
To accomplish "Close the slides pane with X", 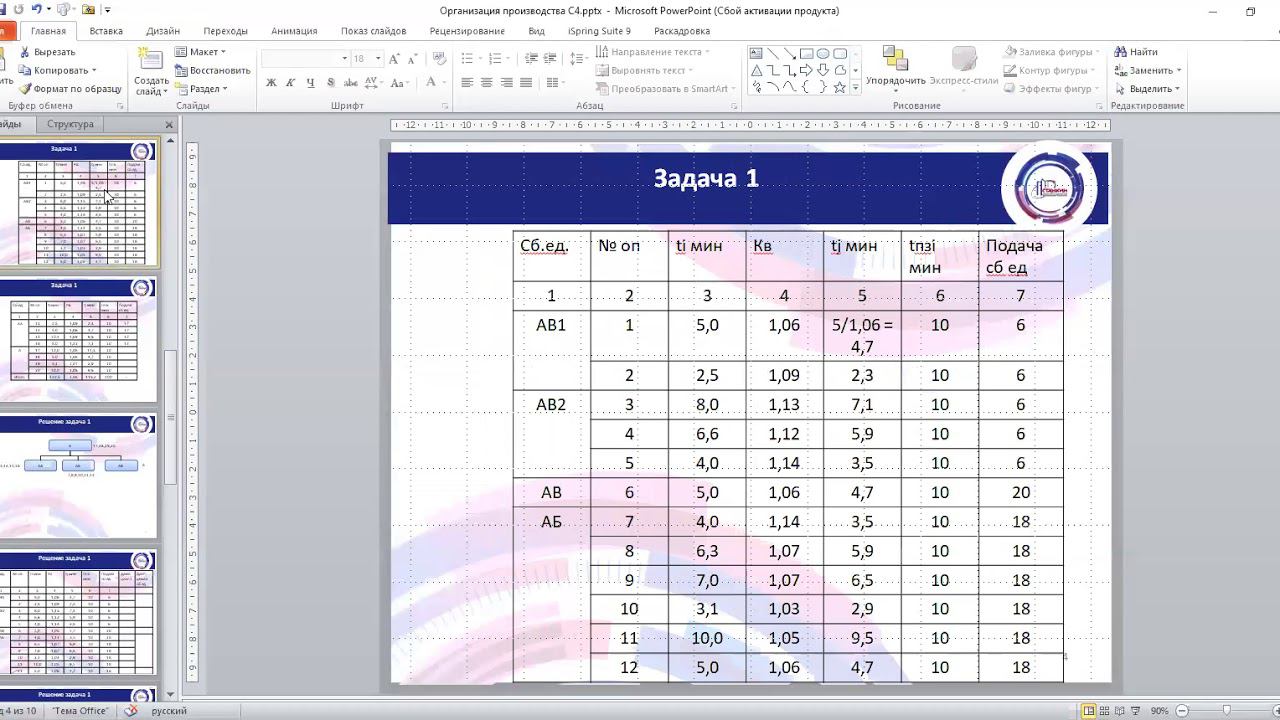I will (x=169, y=125).
